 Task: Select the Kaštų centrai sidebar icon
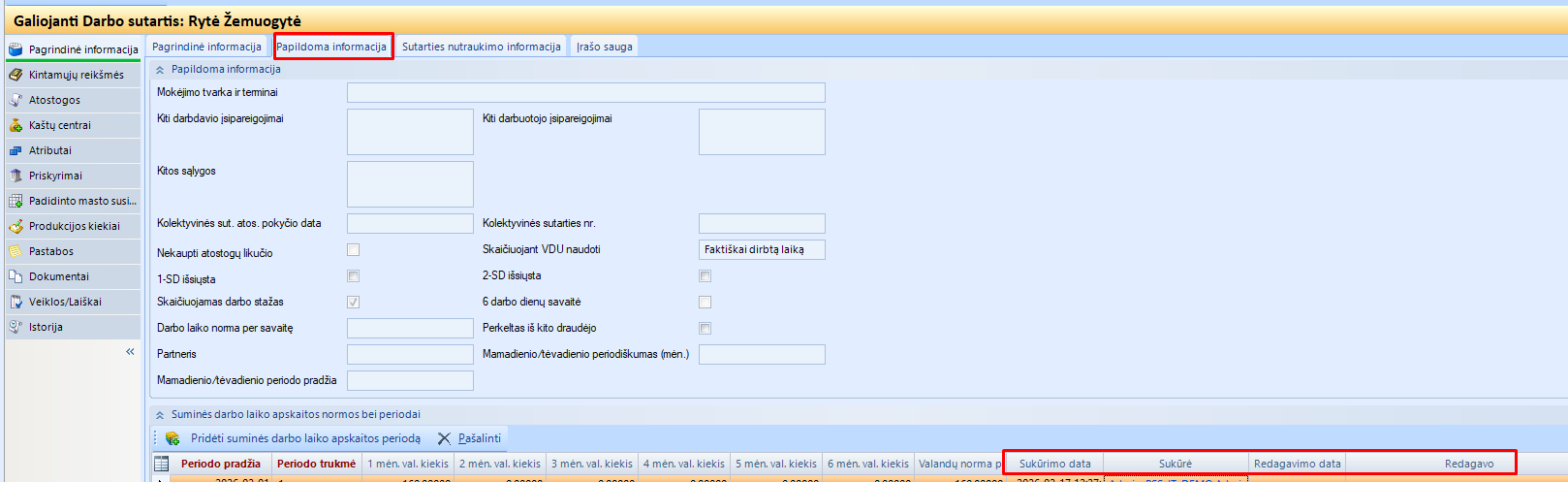click(x=16, y=125)
